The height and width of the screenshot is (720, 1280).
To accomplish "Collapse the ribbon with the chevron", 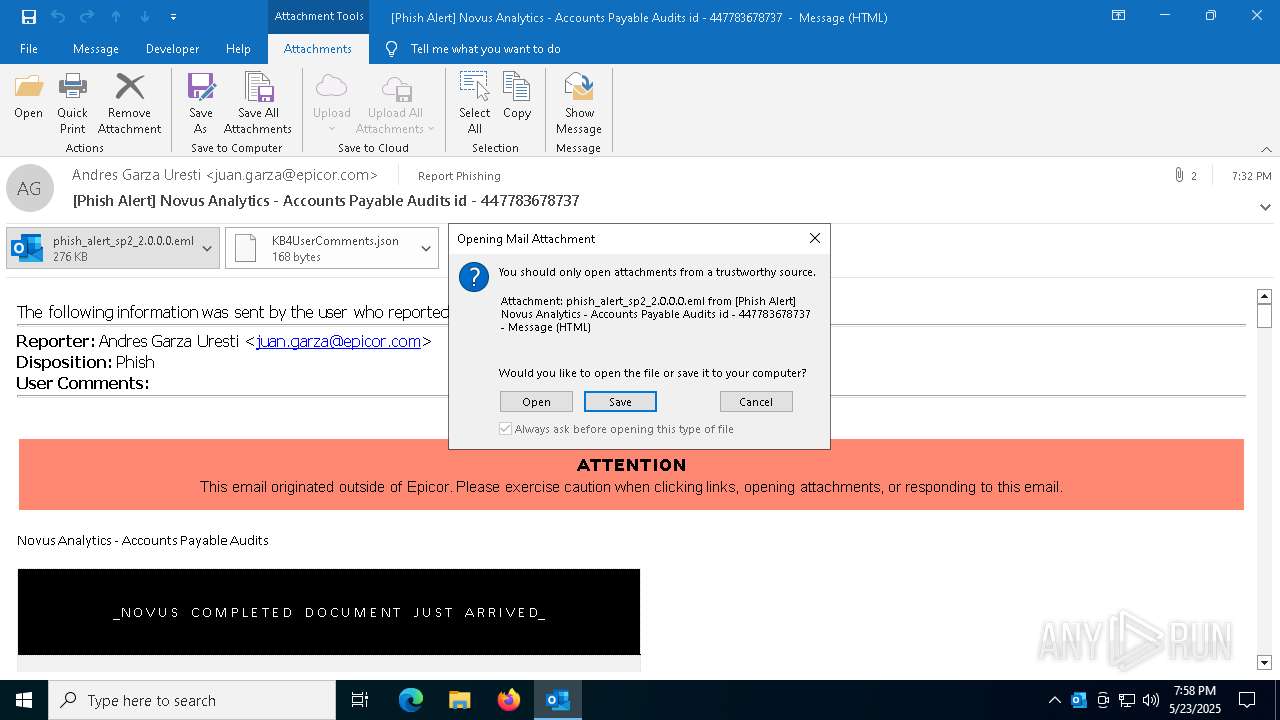I will (x=1266, y=149).
